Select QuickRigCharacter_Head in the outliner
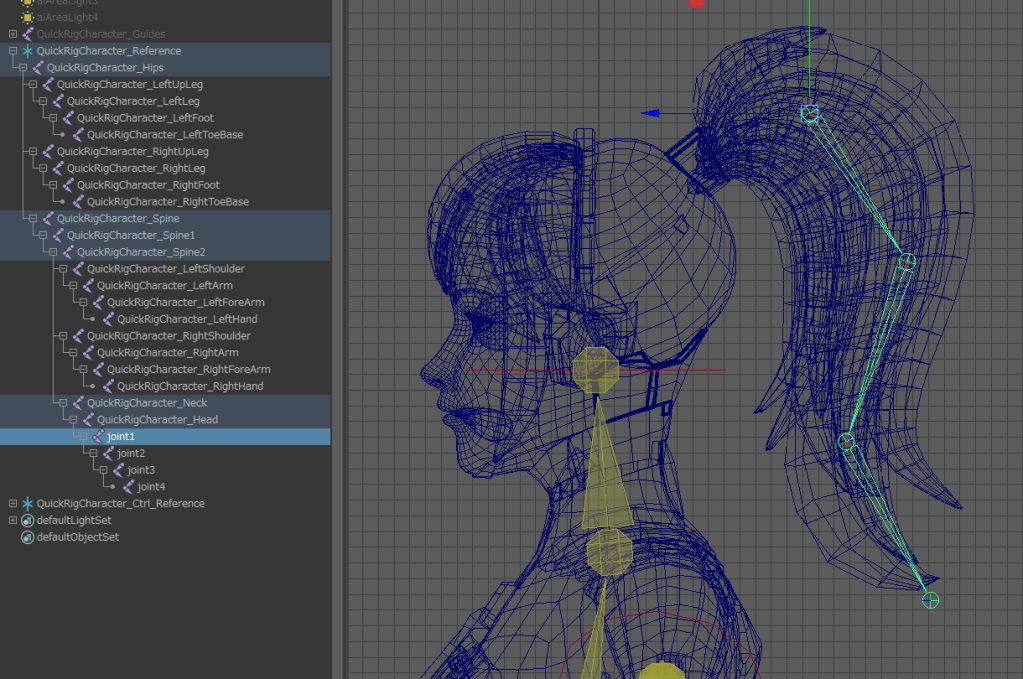This screenshot has height=679, width=1023. (157, 420)
